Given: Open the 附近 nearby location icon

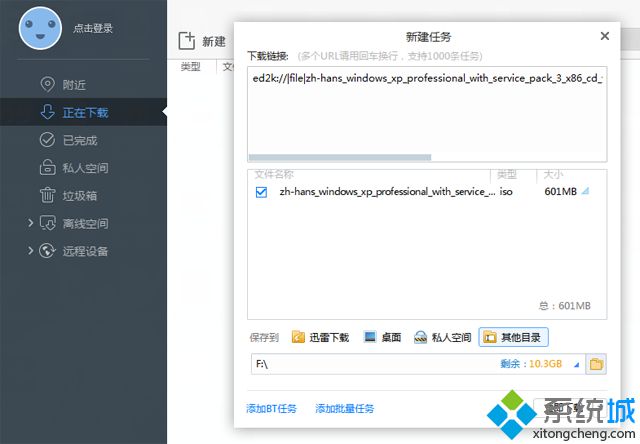Looking at the screenshot, I should tap(47, 84).
